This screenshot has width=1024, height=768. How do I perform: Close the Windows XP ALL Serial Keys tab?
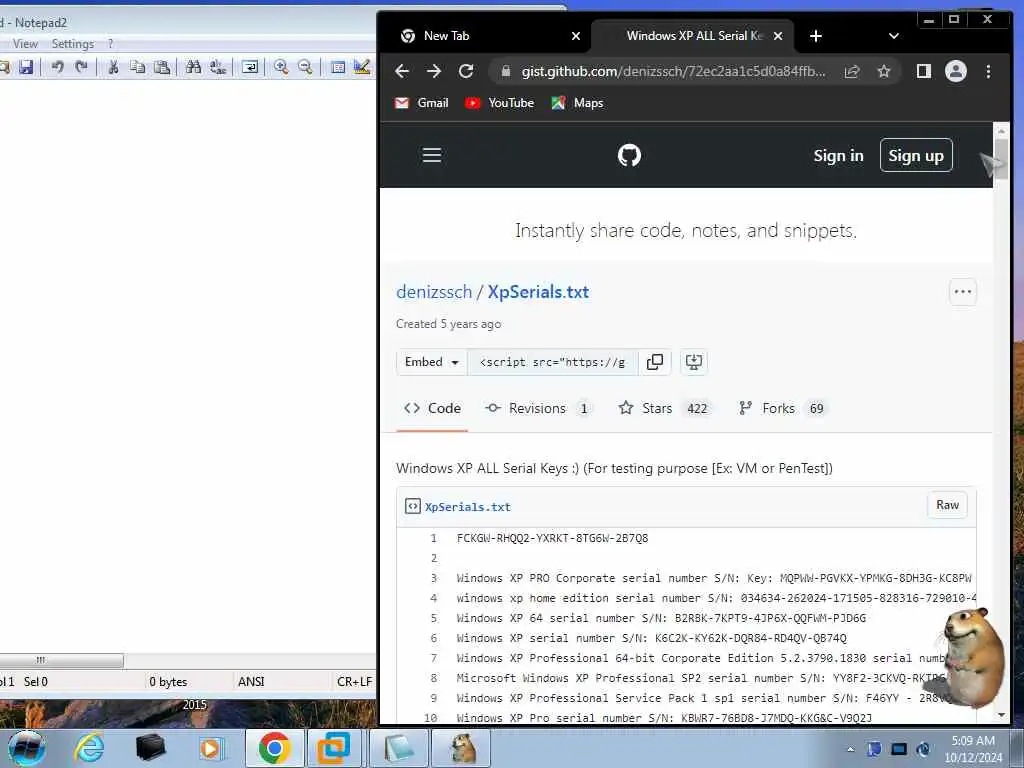778,36
